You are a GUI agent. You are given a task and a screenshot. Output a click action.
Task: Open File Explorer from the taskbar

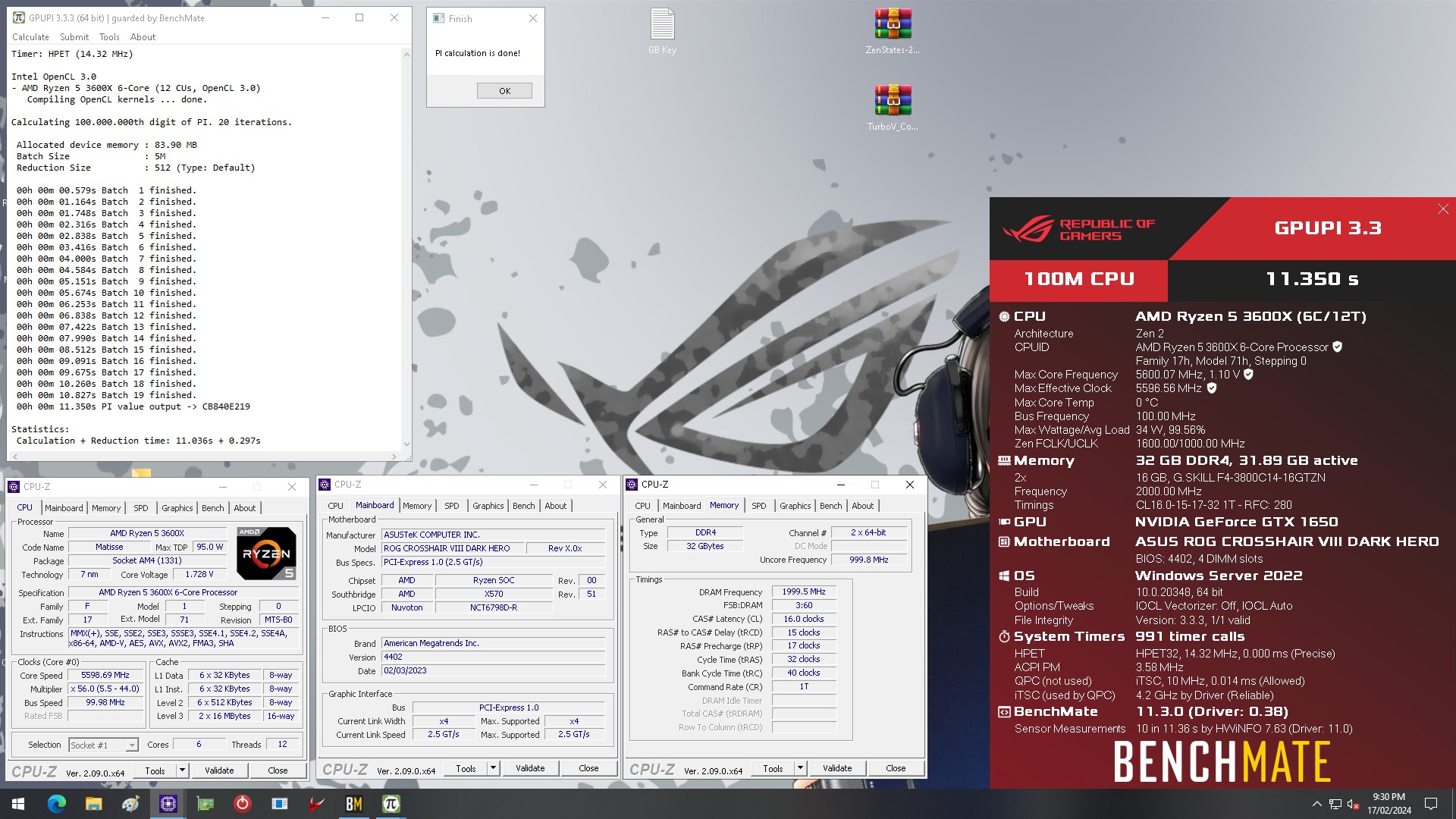(93, 804)
